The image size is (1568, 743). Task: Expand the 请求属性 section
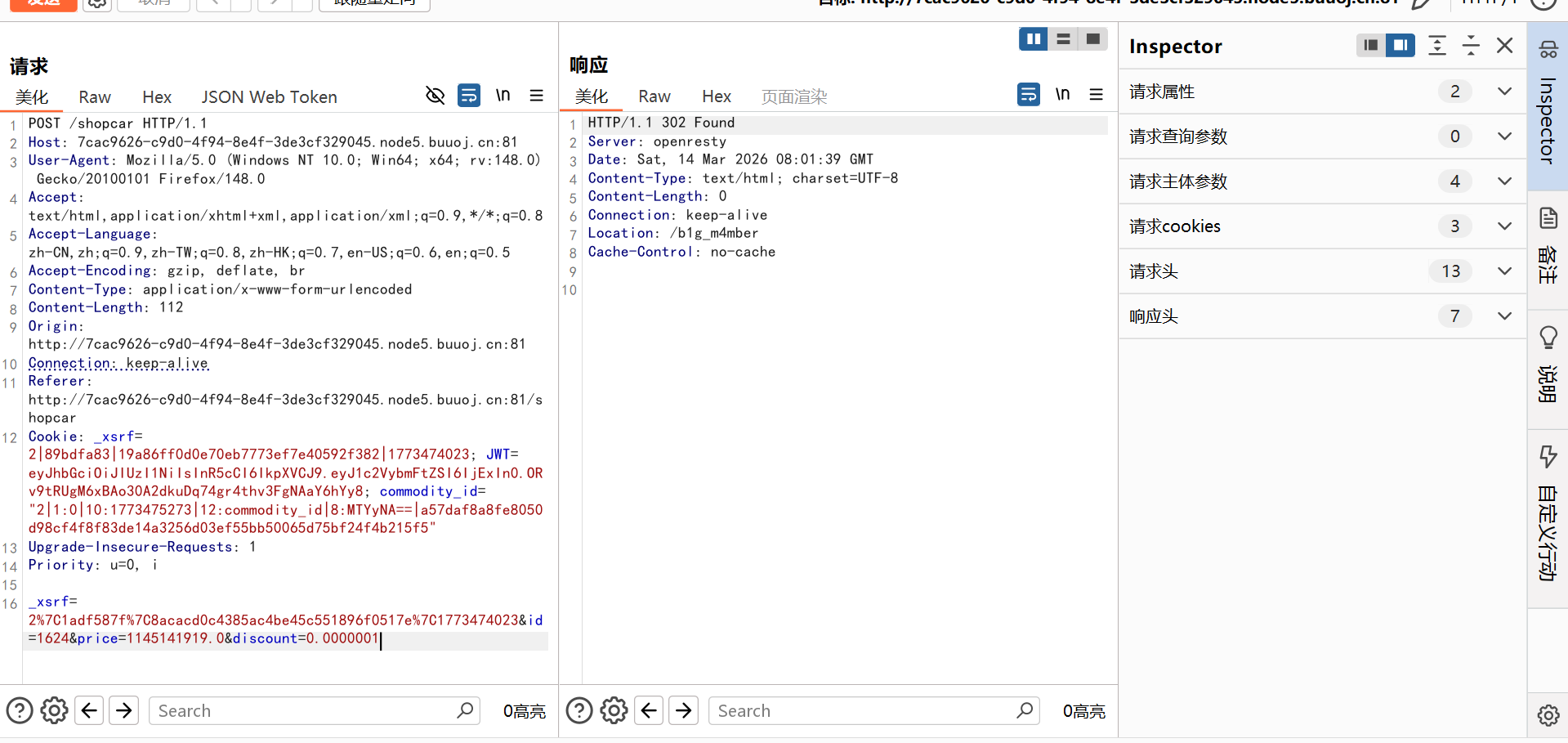(1504, 92)
